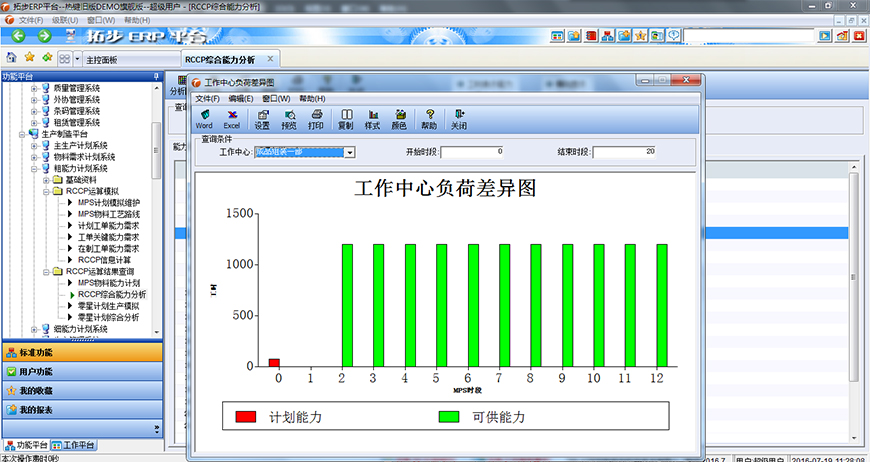Click the red 计划能力 legend swatch

(246, 416)
